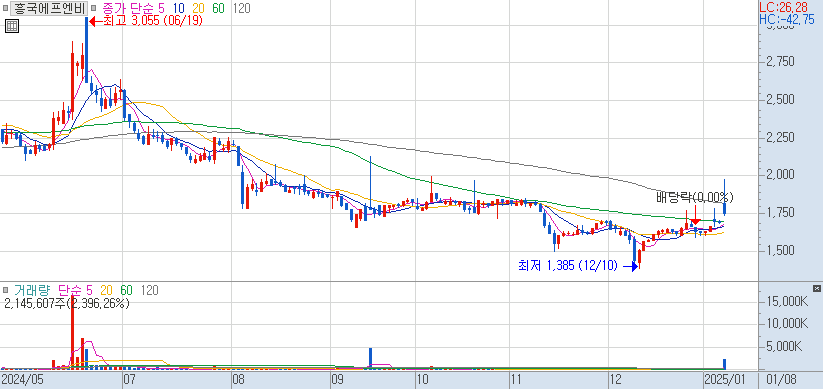Image resolution: width=823 pixels, height=389 pixels.
Task: Click the latest blue volume bar in January
Action: coord(724,364)
